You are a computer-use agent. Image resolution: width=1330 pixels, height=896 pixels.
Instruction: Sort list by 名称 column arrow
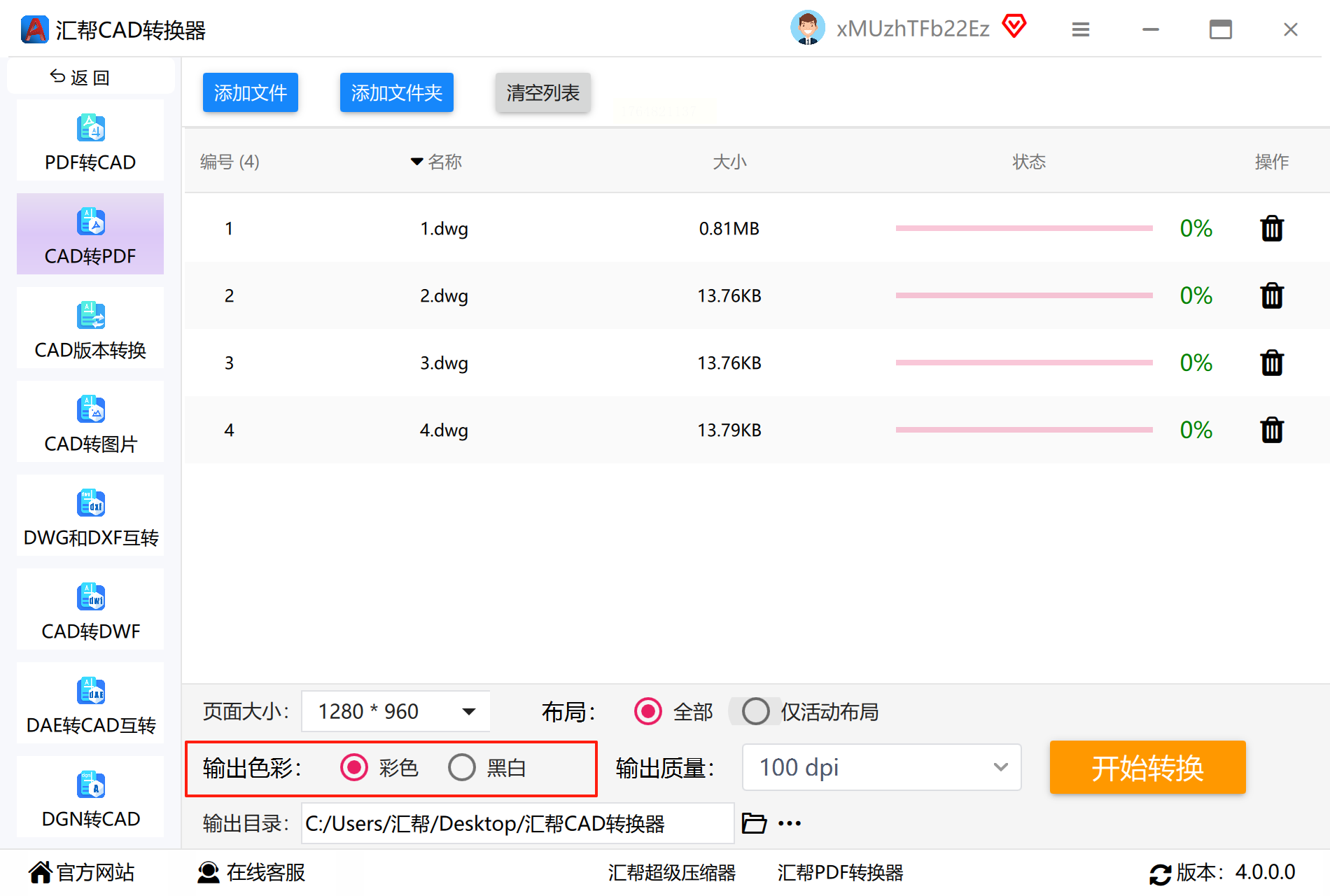[417, 162]
